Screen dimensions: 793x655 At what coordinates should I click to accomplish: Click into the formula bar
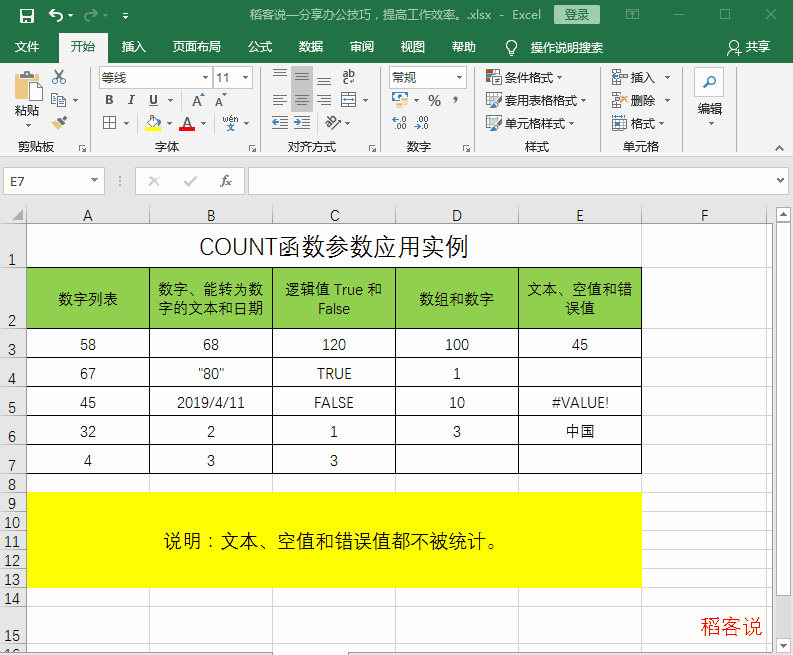click(511, 181)
